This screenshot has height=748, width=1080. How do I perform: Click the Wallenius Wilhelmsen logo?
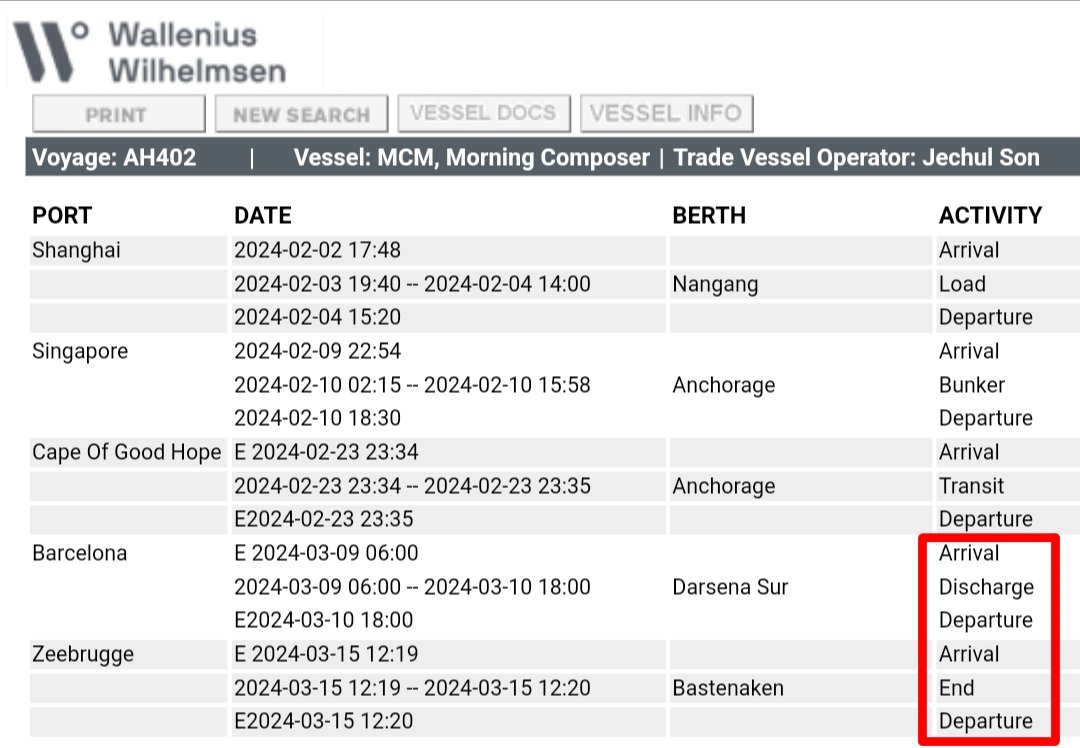150,52
